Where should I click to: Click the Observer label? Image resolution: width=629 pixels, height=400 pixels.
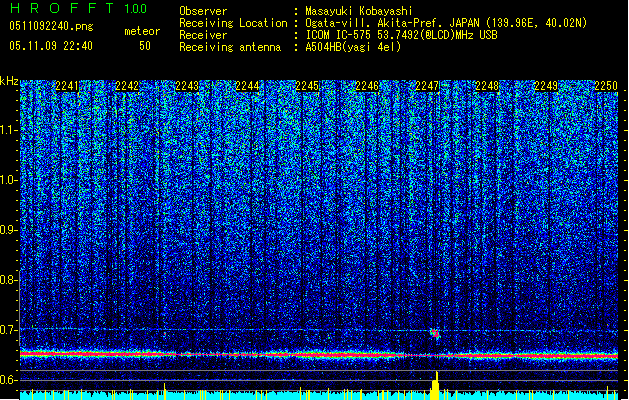pos(203,11)
